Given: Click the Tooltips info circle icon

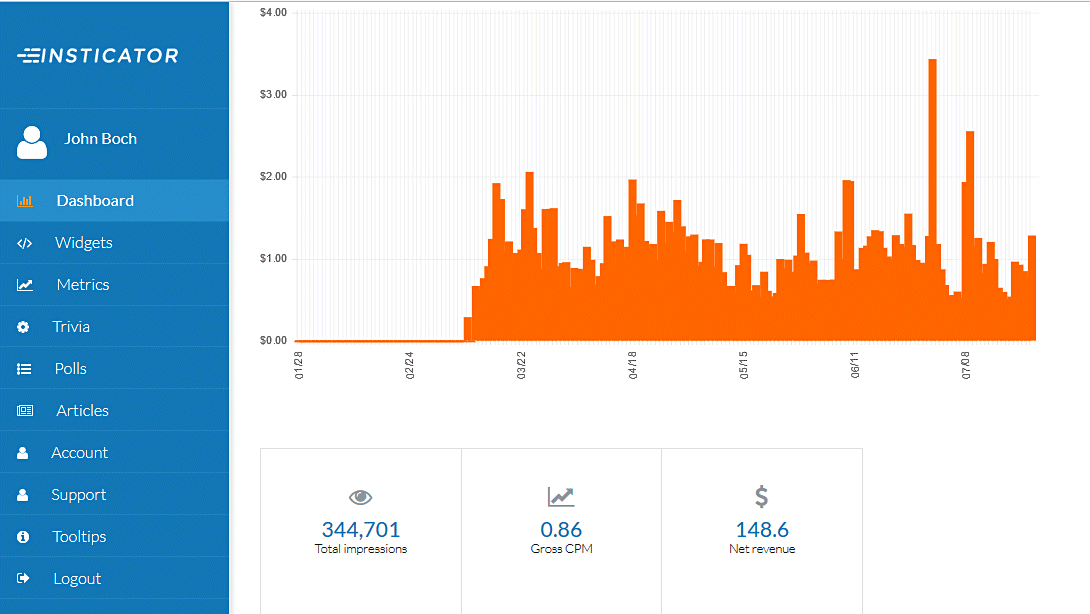Looking at the screenshot, I should (x=24, y=537).
